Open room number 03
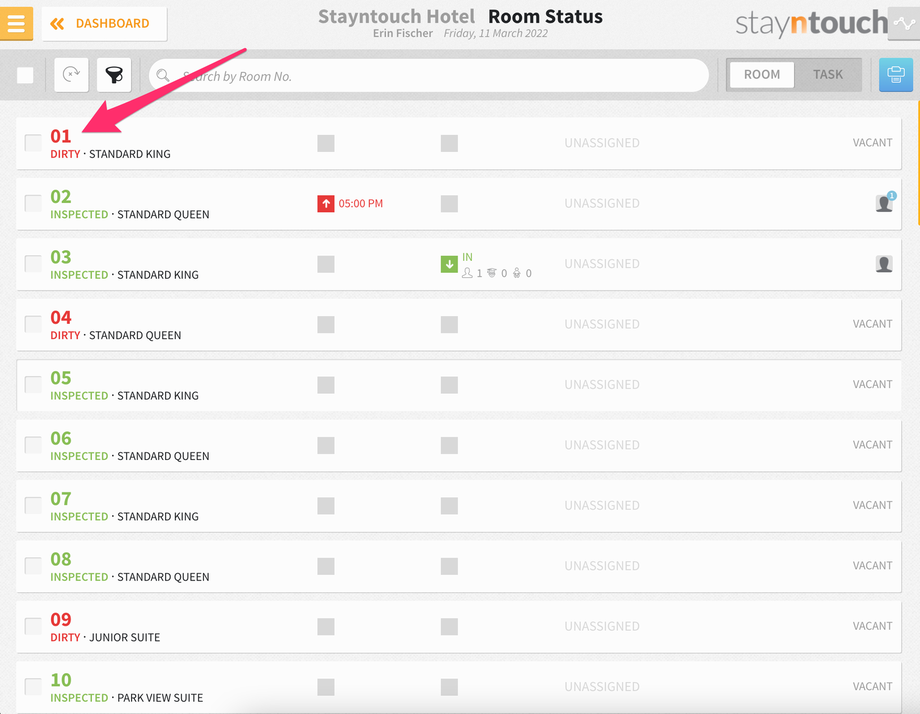 60,257
